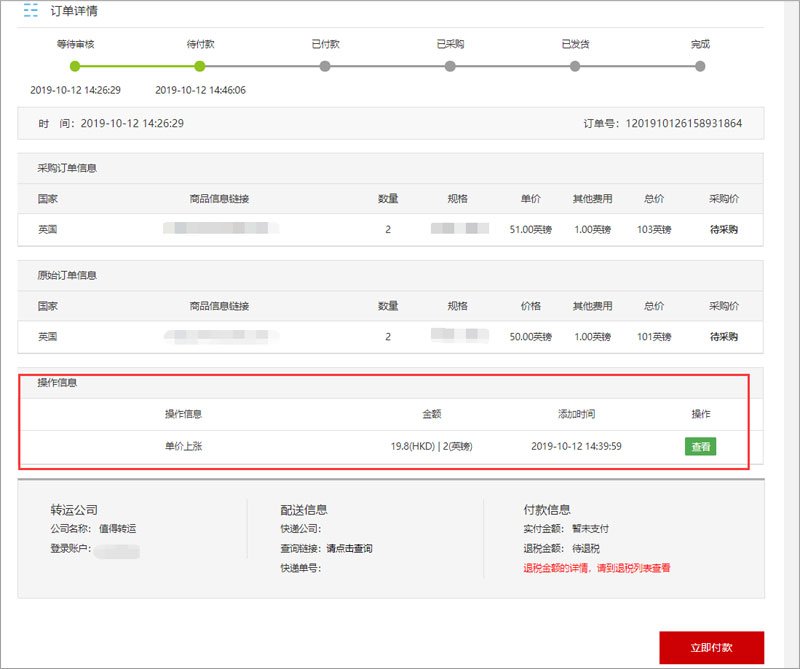Select the 完成 progress marker
The image size is (800, 669).
coord(700,66)
